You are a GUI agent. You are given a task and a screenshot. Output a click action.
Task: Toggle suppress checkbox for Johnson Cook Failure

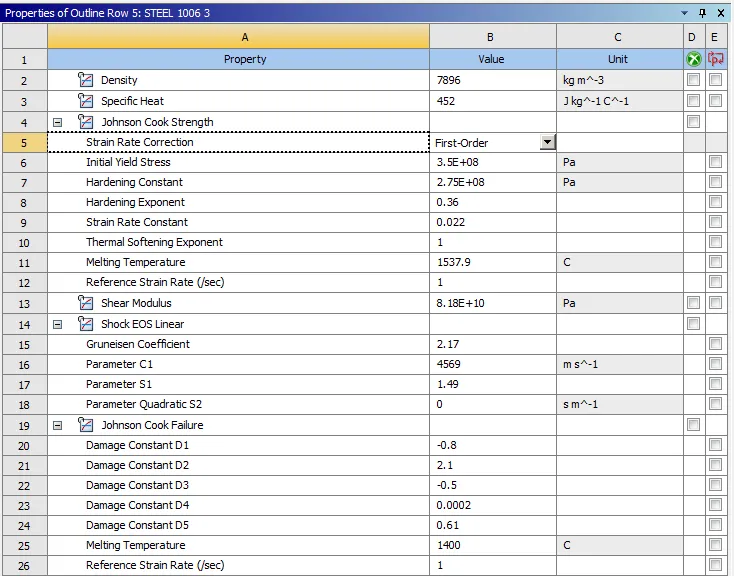pos(693,425)
